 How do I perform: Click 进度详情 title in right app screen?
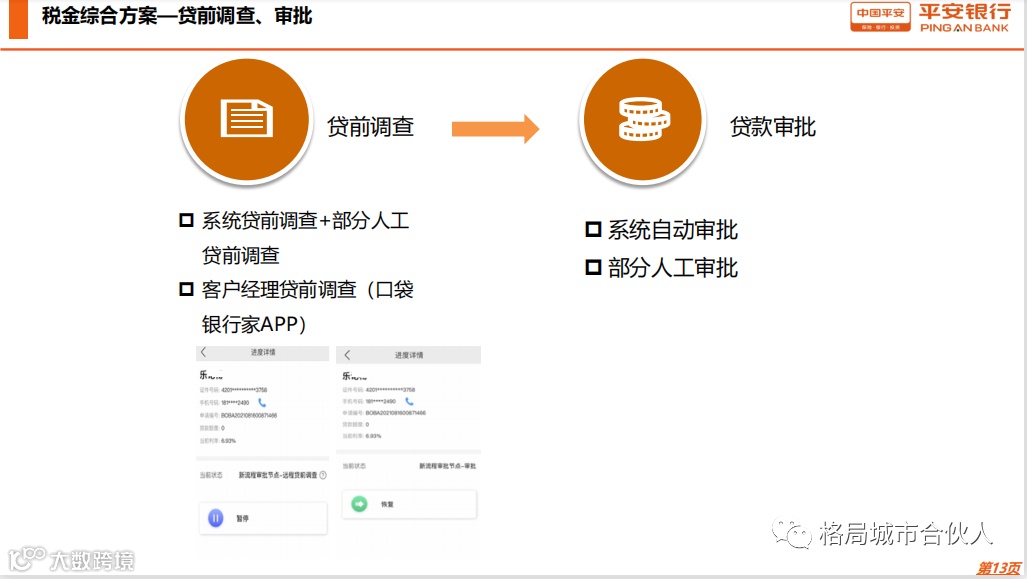[409, 355]
